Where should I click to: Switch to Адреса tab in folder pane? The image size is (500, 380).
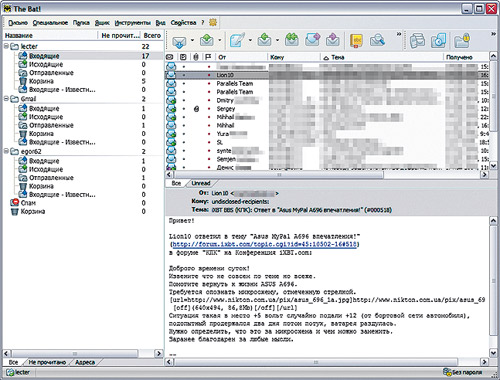pyautogui.click(x=85, y=362)
